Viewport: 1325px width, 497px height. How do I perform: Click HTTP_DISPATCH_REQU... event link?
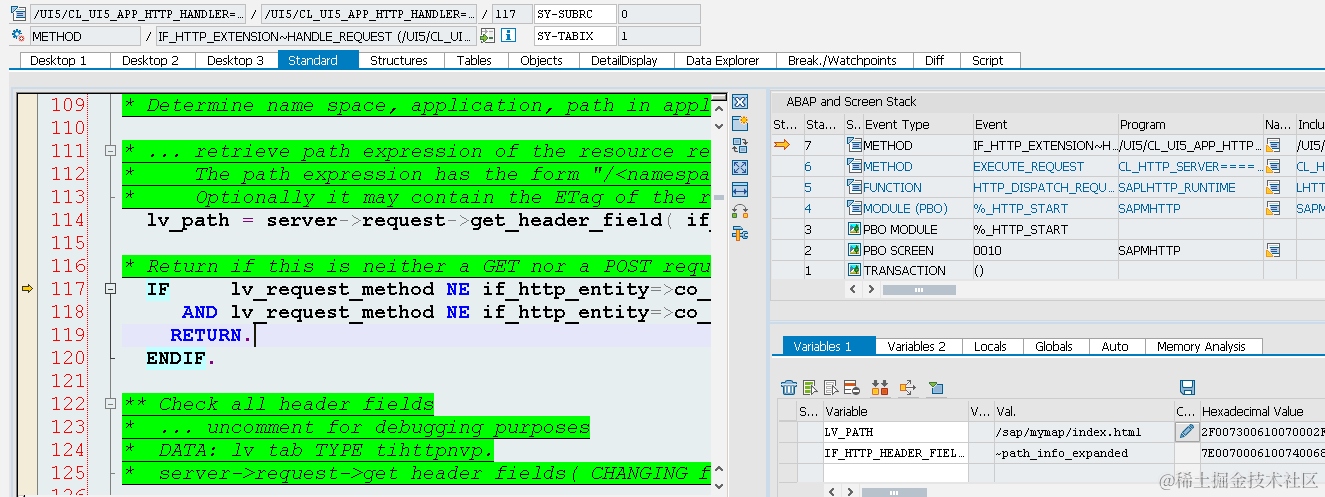tap(1043, 188)
